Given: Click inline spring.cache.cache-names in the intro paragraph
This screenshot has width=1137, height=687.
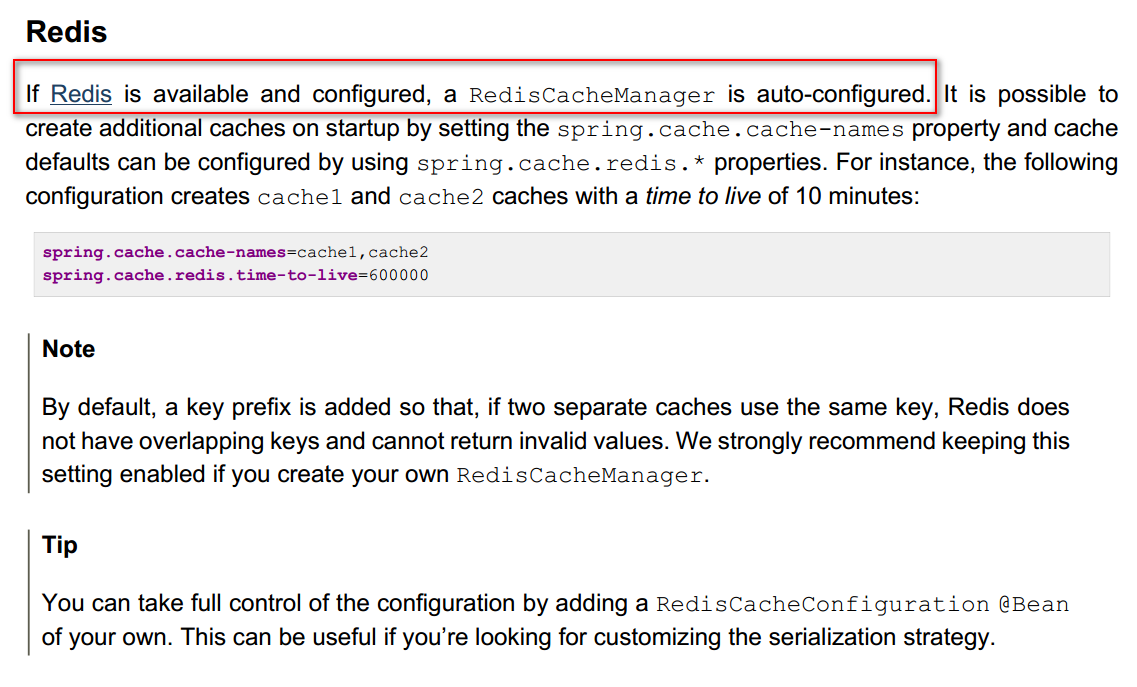Looking at the screenshot, I should click(730, 129).
